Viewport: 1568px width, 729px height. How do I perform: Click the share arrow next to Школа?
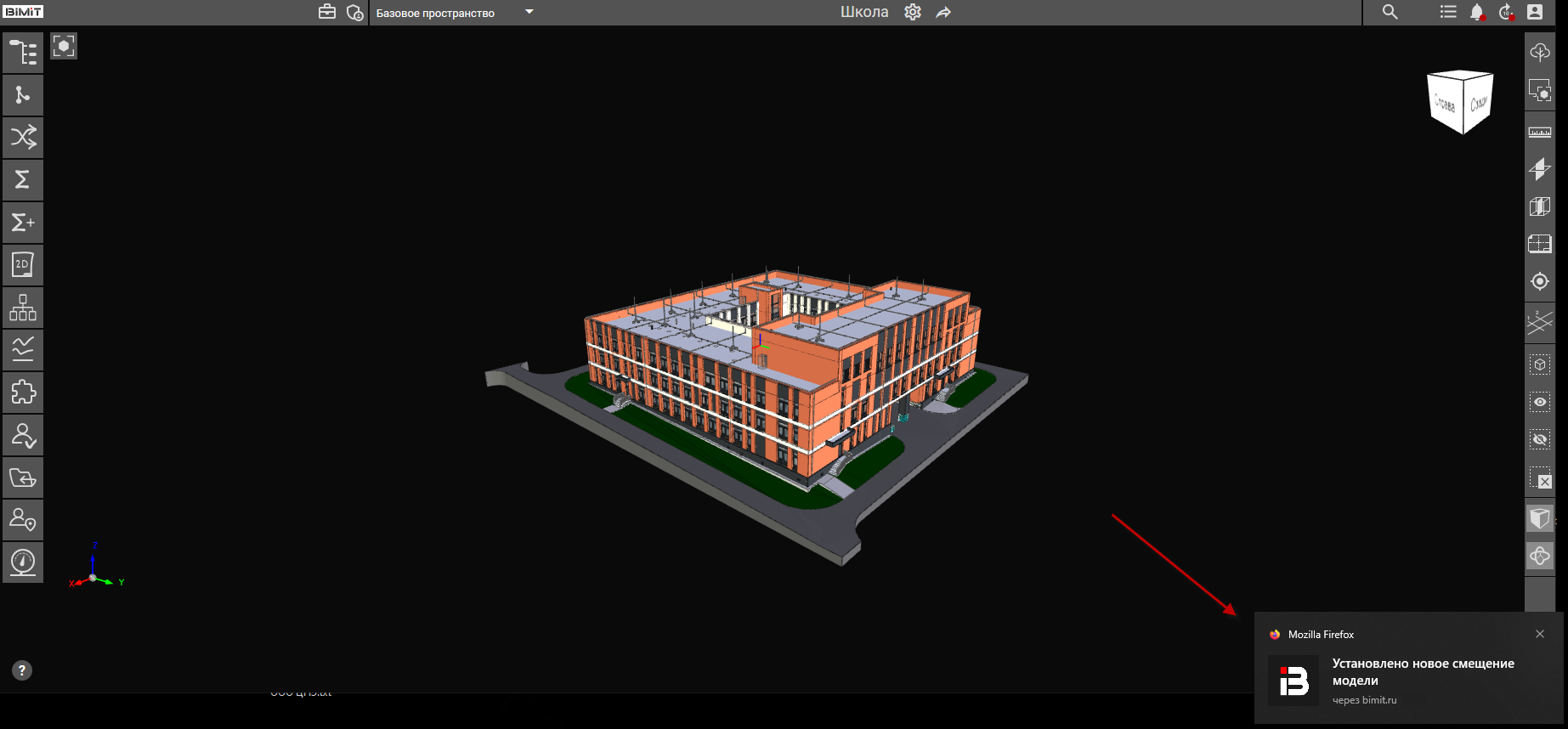pyautogui.click(x=943, y=12)
